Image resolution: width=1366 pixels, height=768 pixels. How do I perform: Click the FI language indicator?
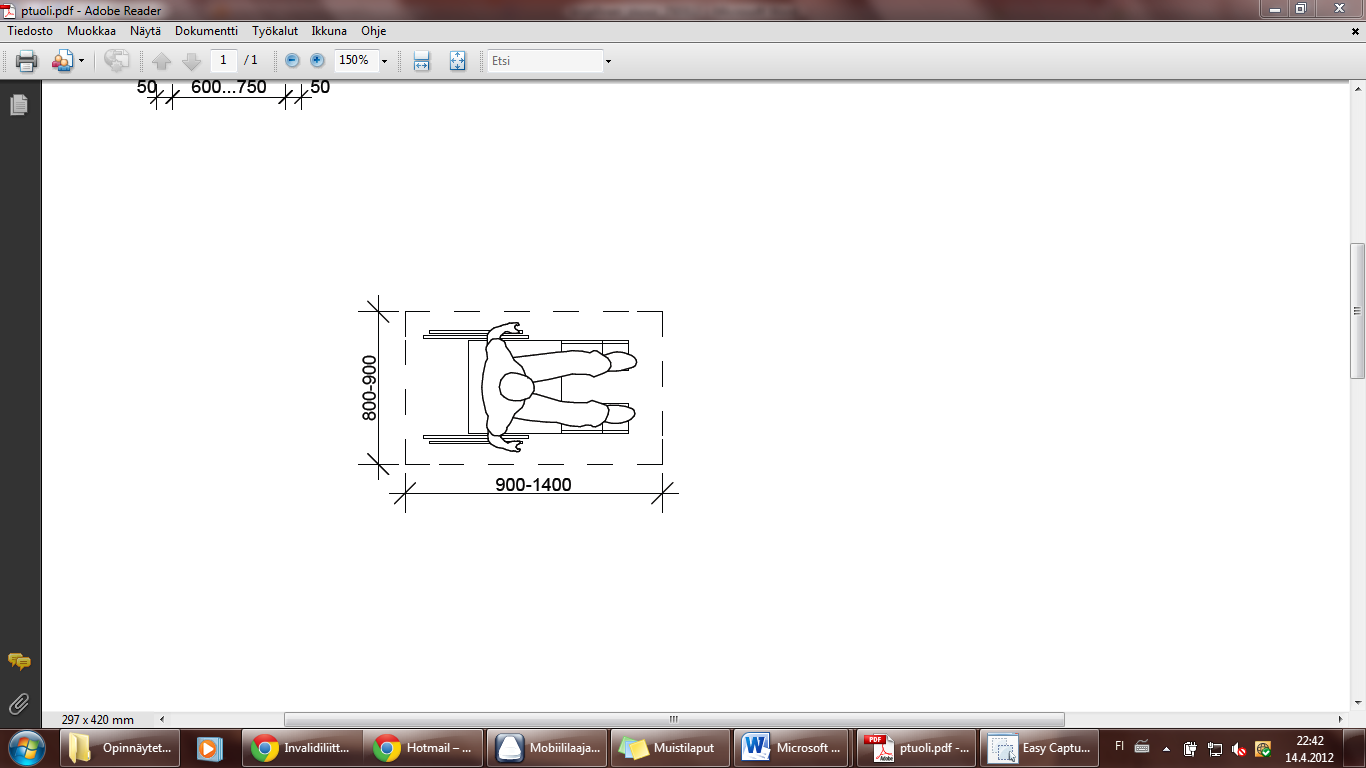[x=1119, y=747]
